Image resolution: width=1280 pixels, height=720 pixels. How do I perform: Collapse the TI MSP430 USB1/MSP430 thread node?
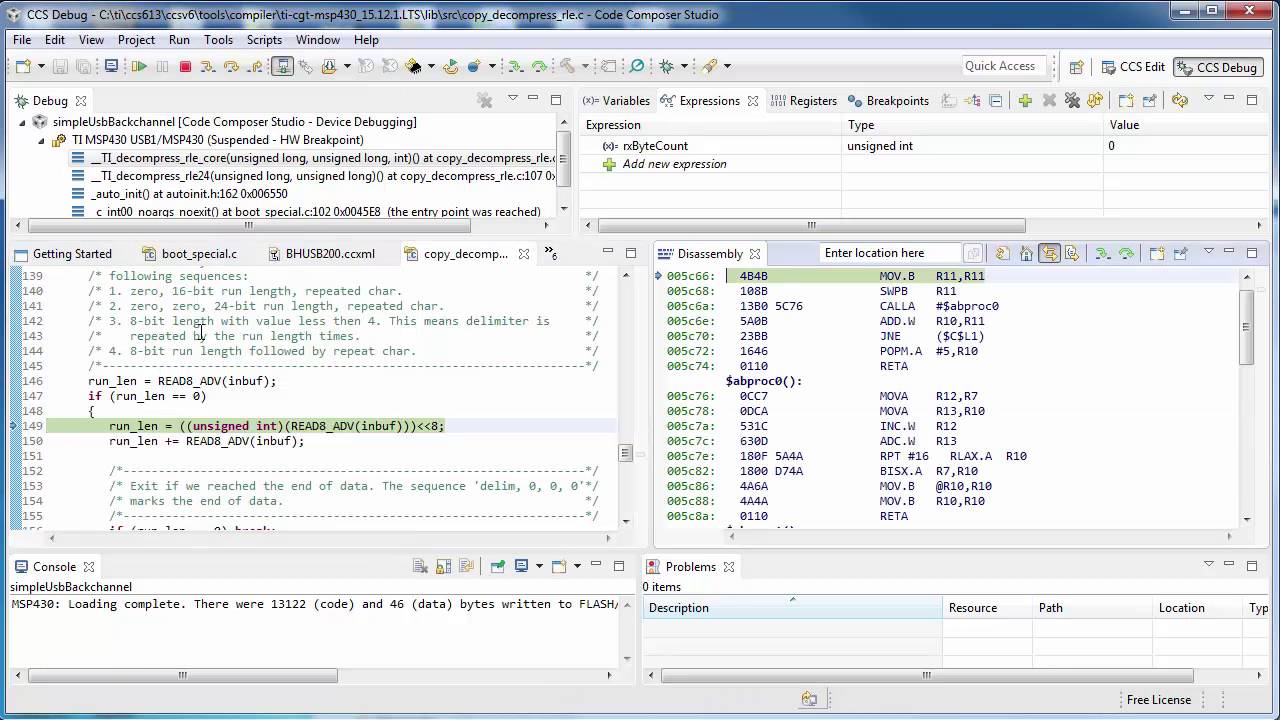click(x=41, y=140)
